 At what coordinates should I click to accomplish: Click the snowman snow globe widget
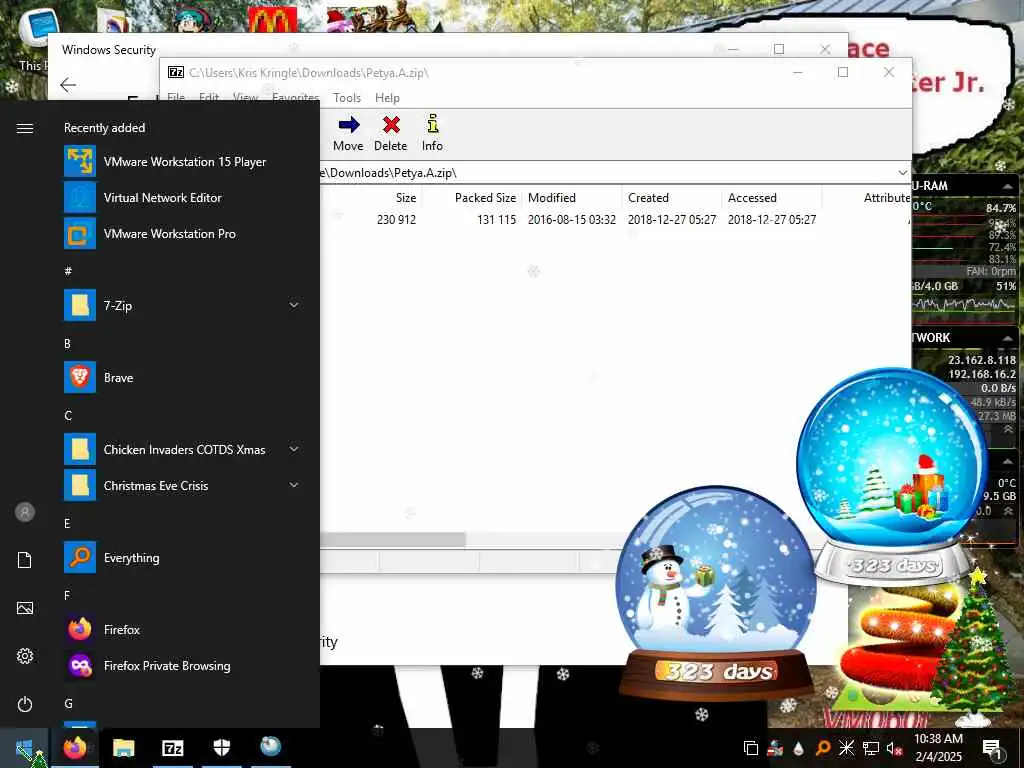click(716, 591)
